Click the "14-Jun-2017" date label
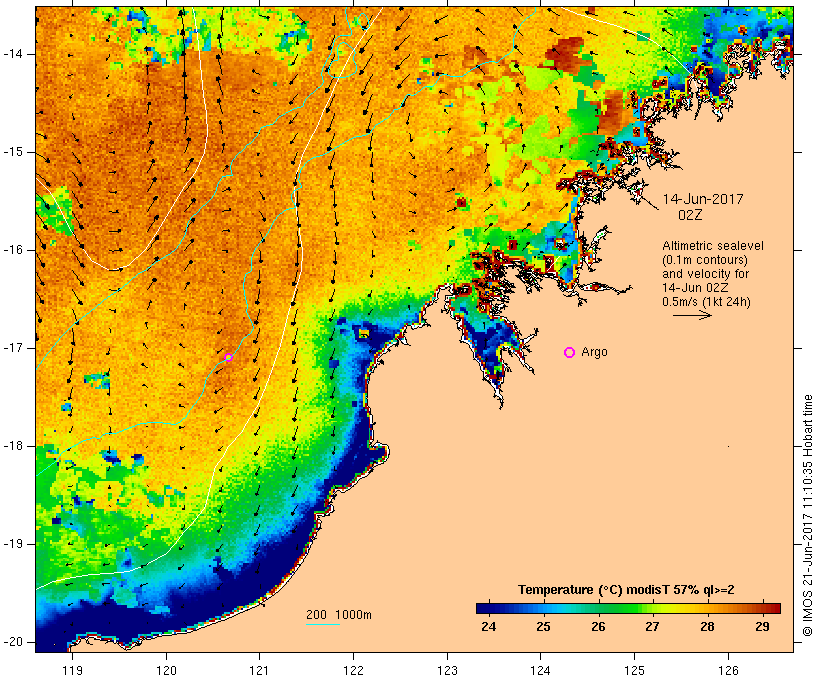820x680 pixels. click(703, 199)
